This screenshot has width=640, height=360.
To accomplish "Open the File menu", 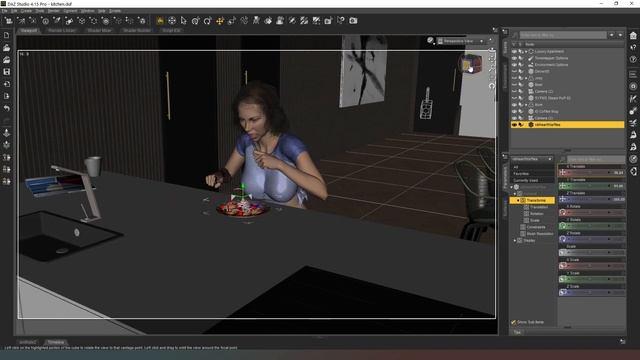I will pos(4,11).
